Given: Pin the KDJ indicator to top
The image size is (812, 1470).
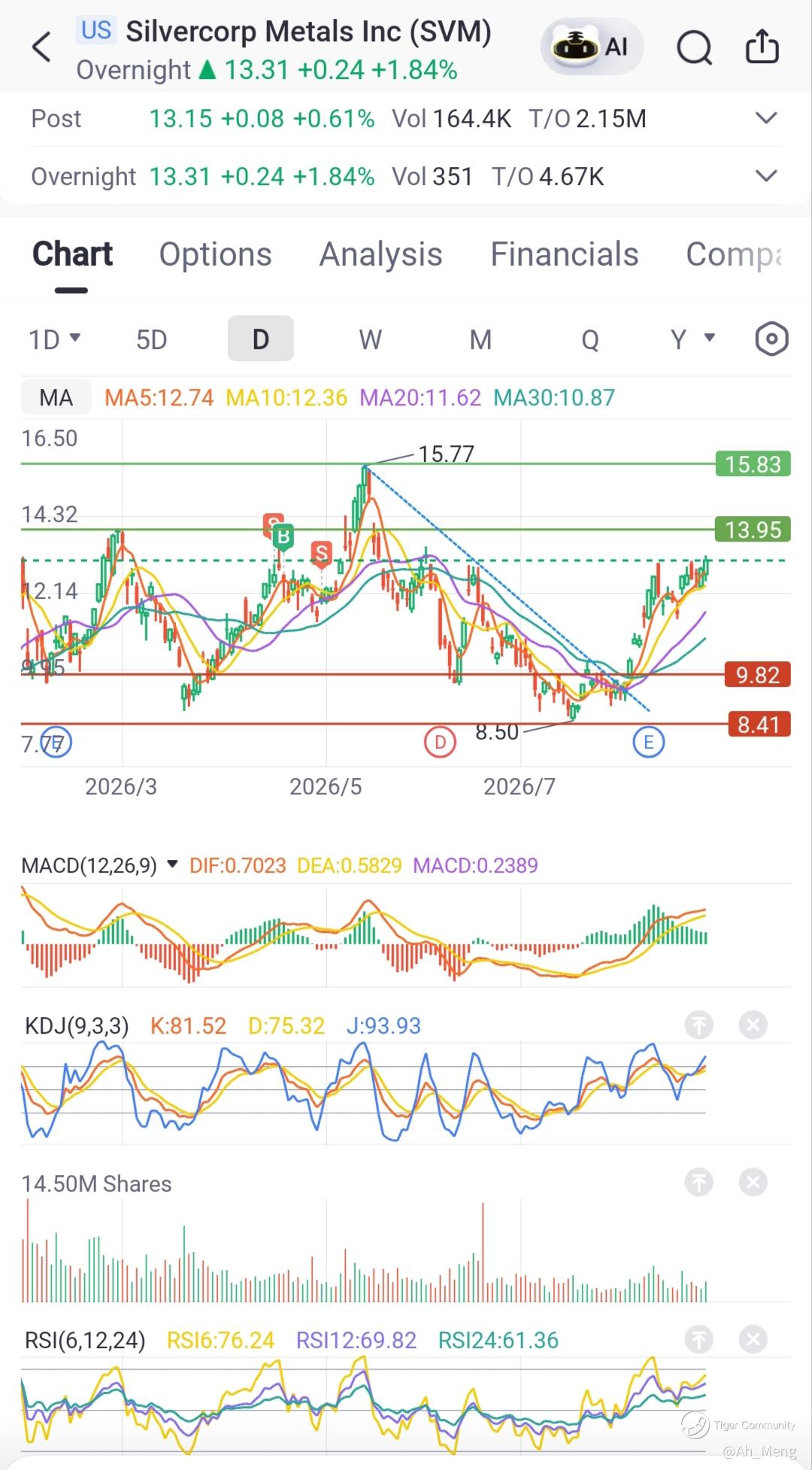Looking at the screenshot, I should click(698, 1025).
